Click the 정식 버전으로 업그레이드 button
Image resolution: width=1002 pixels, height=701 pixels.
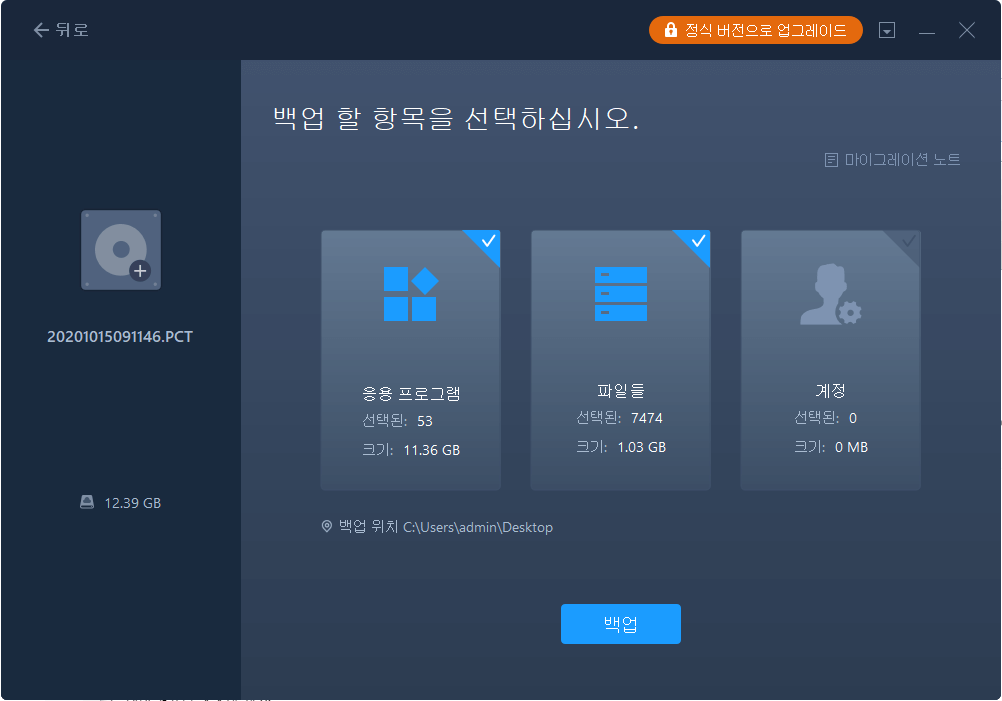[755, 29]
